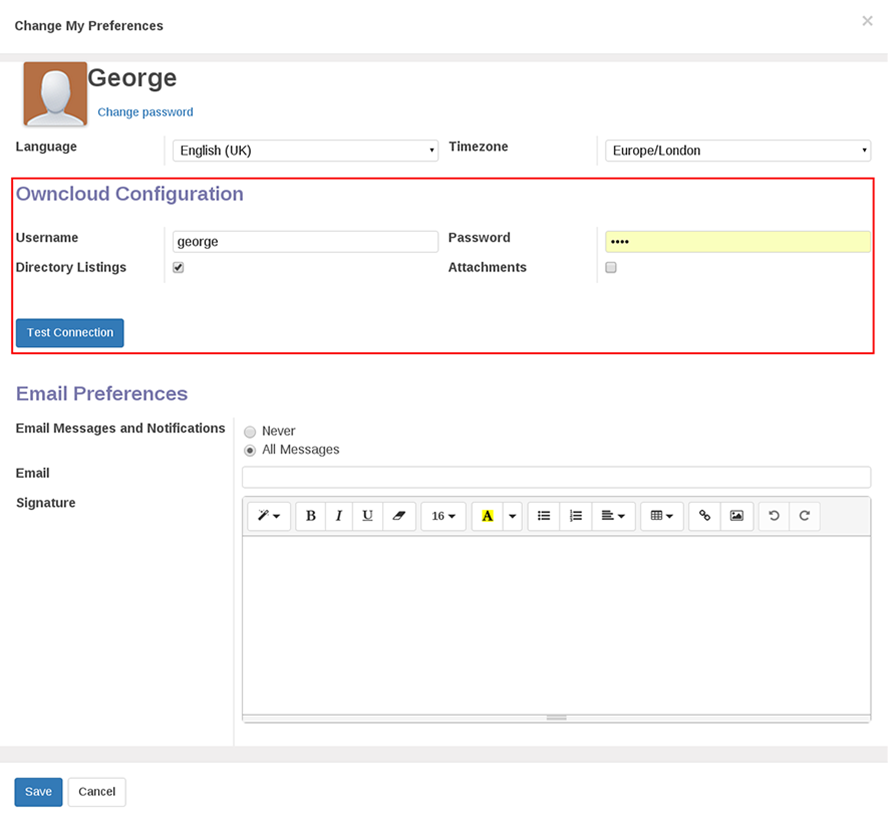The image size is (888, 818).
Task: Select the All Messages radio button
Action: 250,451
